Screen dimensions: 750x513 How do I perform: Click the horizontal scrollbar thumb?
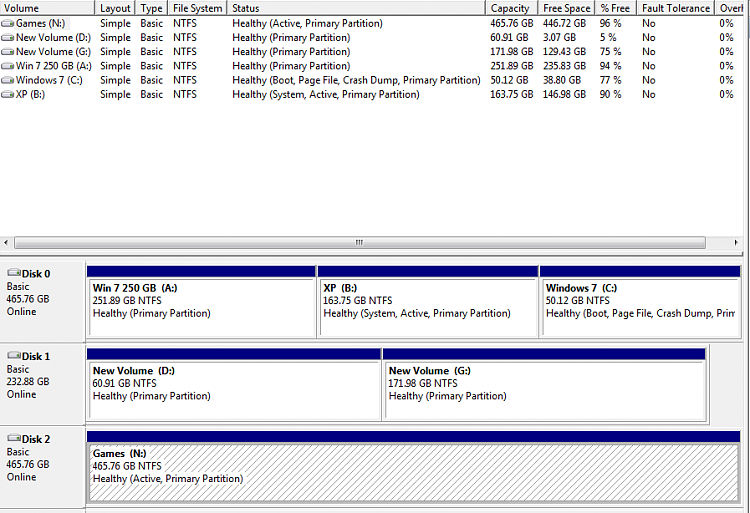point(360,242)
